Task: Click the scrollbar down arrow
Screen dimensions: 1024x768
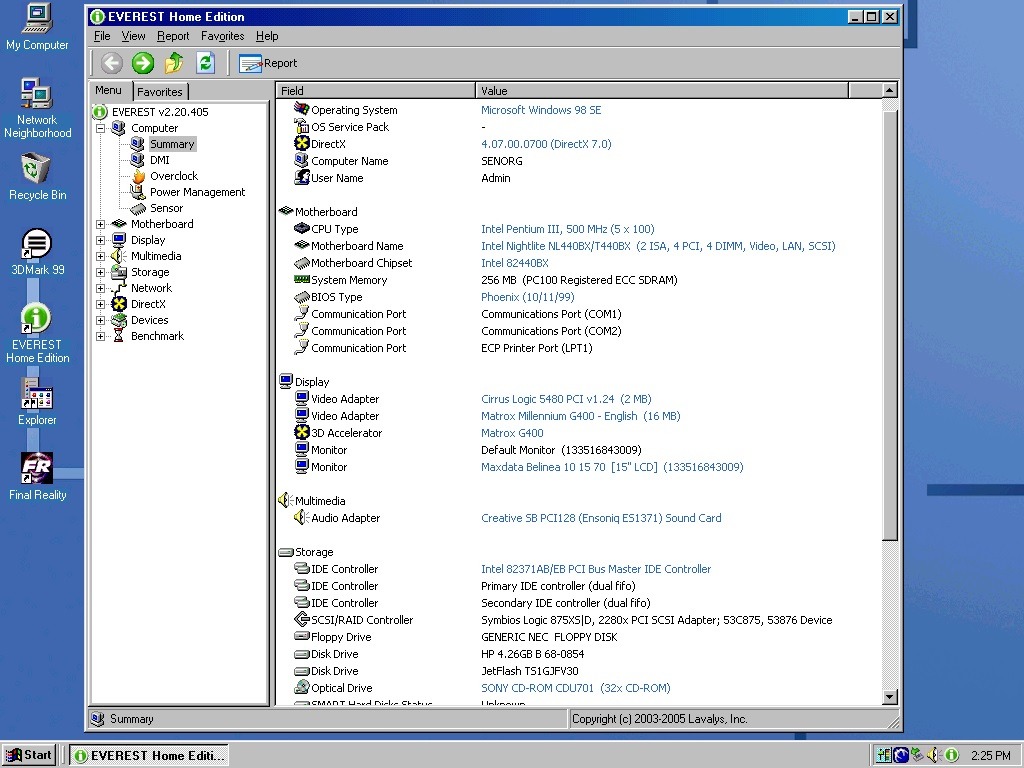Action: pyautogui.click(x=889, y=697)
